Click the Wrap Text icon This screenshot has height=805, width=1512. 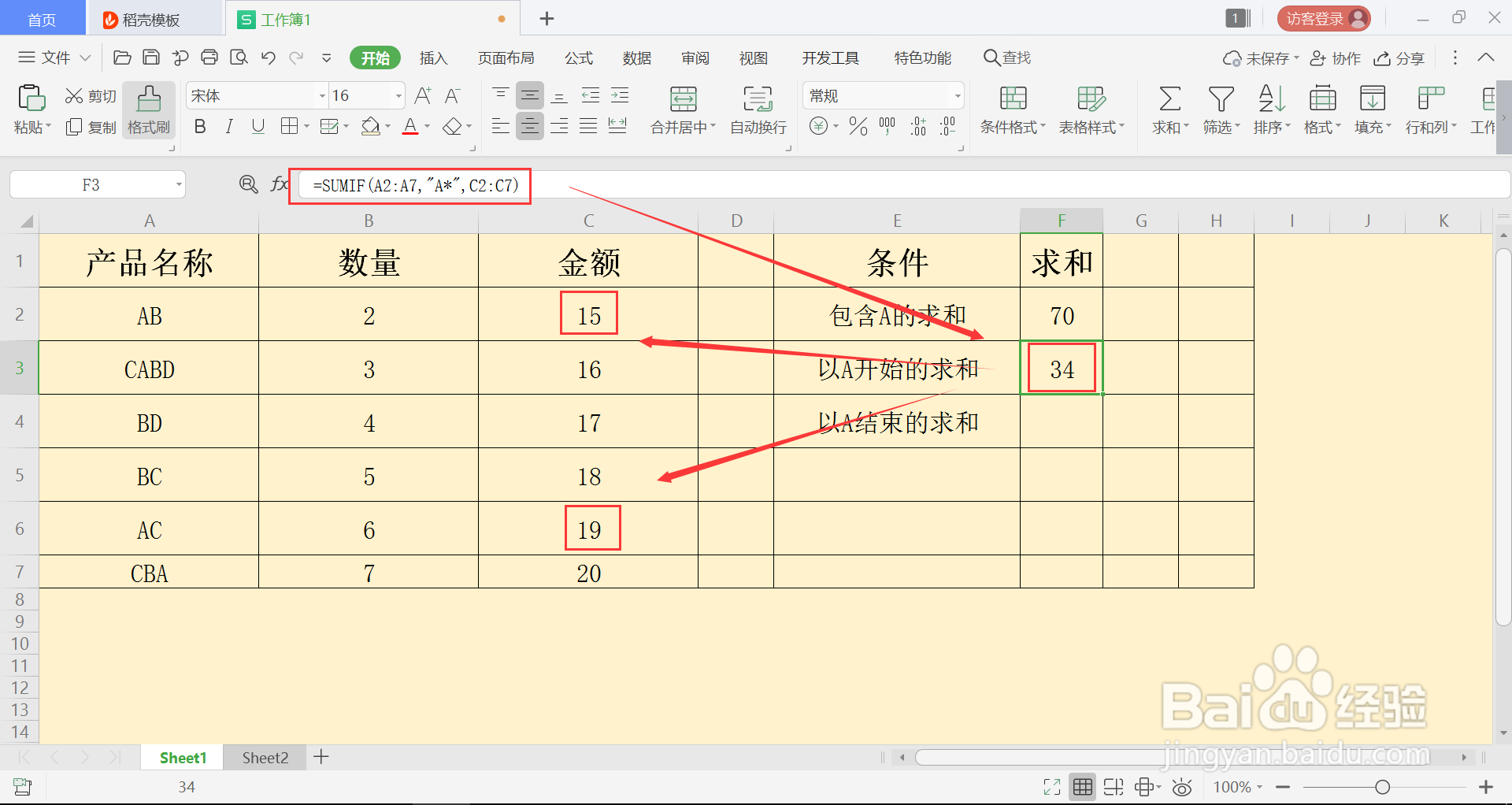point(758,99)
